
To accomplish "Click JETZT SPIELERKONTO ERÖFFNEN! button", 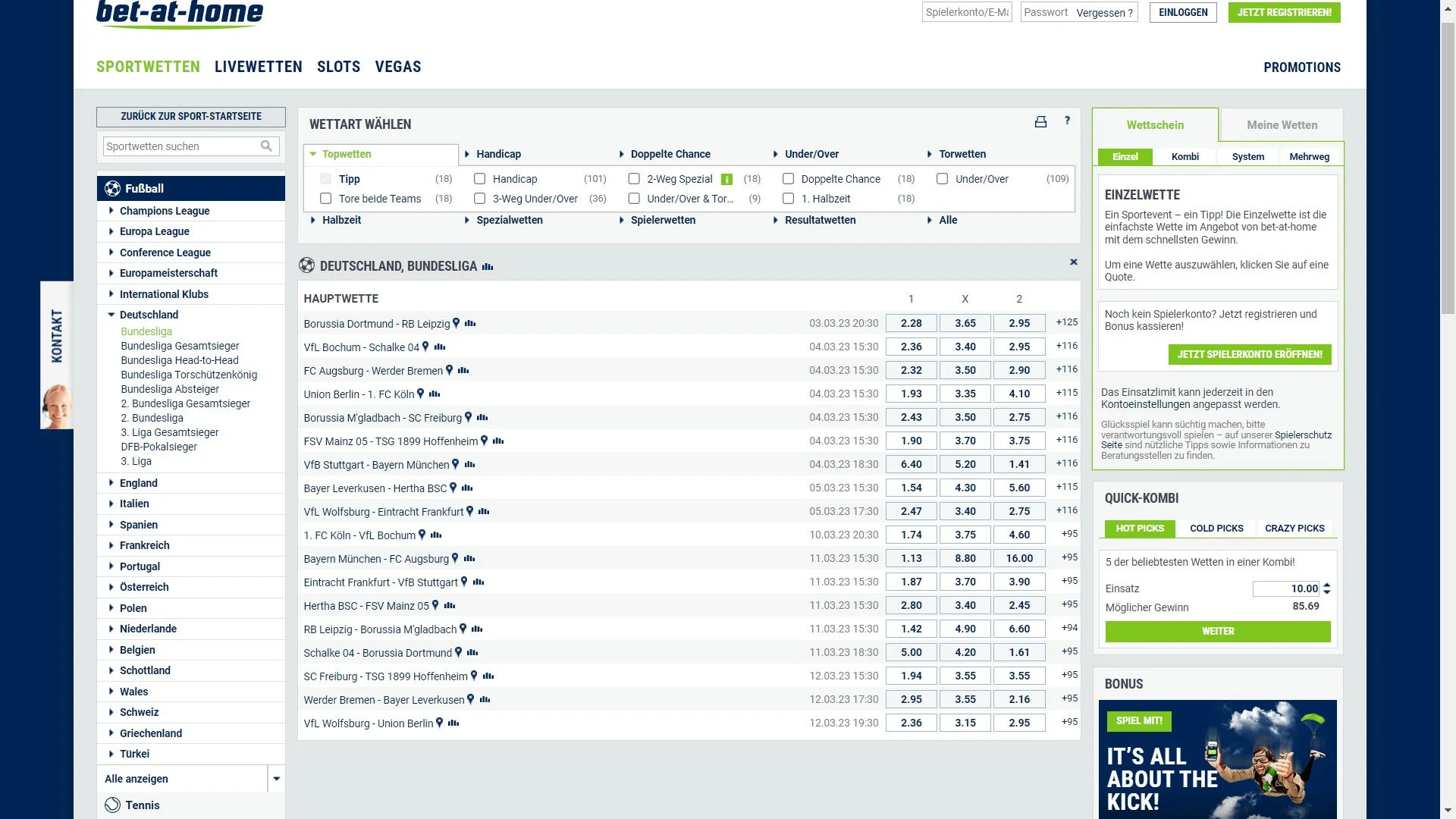I will click(x=1250, y=354).
